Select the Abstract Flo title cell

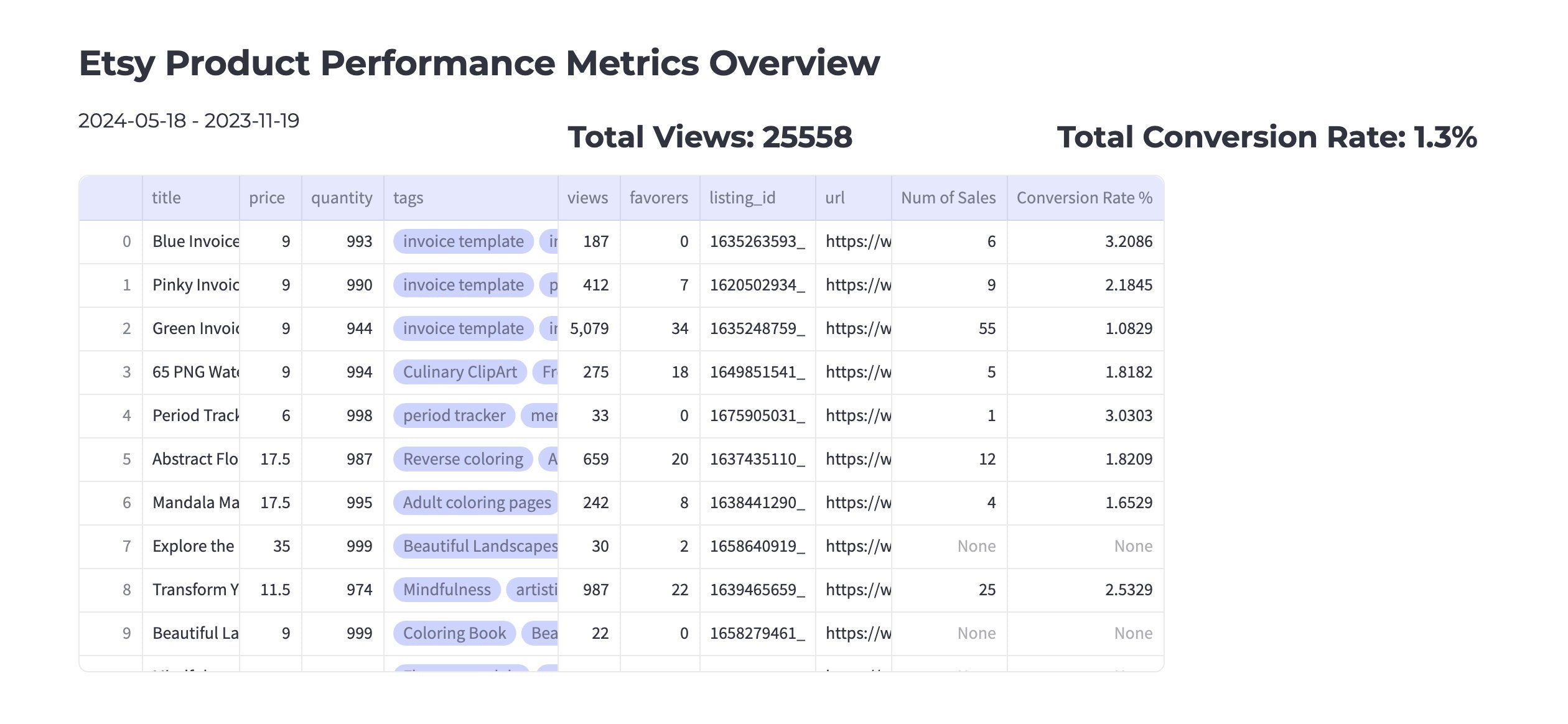click(191, 460)
